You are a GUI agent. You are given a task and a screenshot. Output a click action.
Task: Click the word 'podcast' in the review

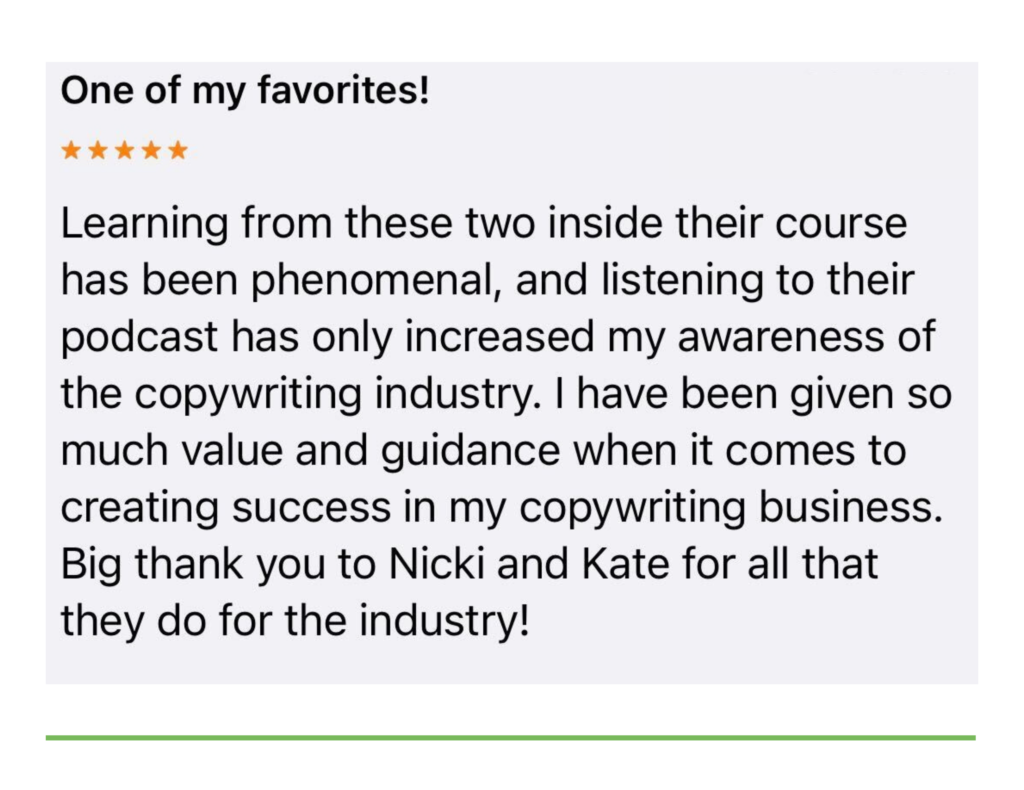tap(139, 338)
